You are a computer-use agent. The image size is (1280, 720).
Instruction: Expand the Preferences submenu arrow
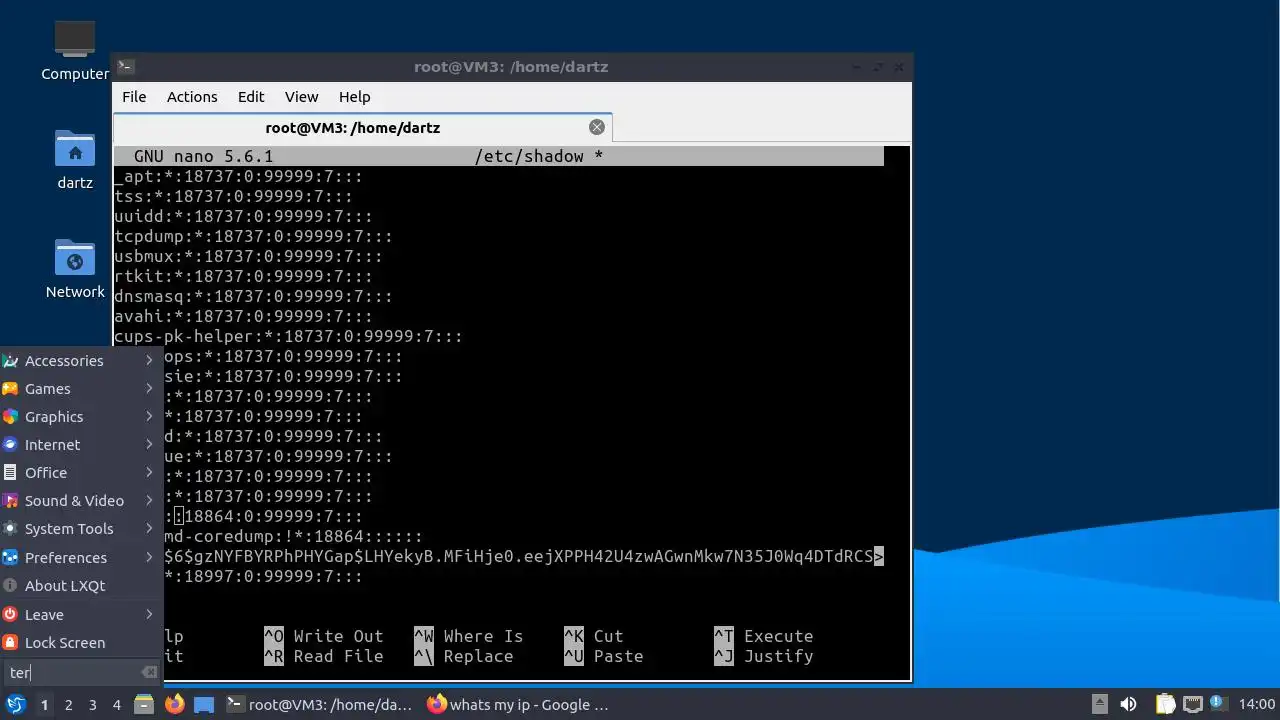[x=149, y=558]
